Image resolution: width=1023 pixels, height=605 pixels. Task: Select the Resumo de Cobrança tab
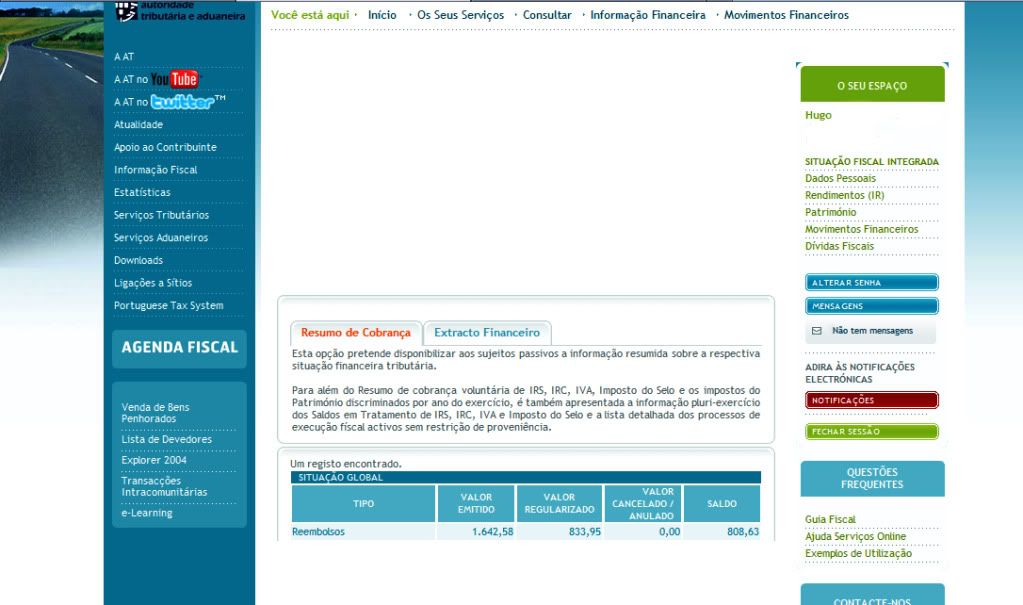pos(355,333)
